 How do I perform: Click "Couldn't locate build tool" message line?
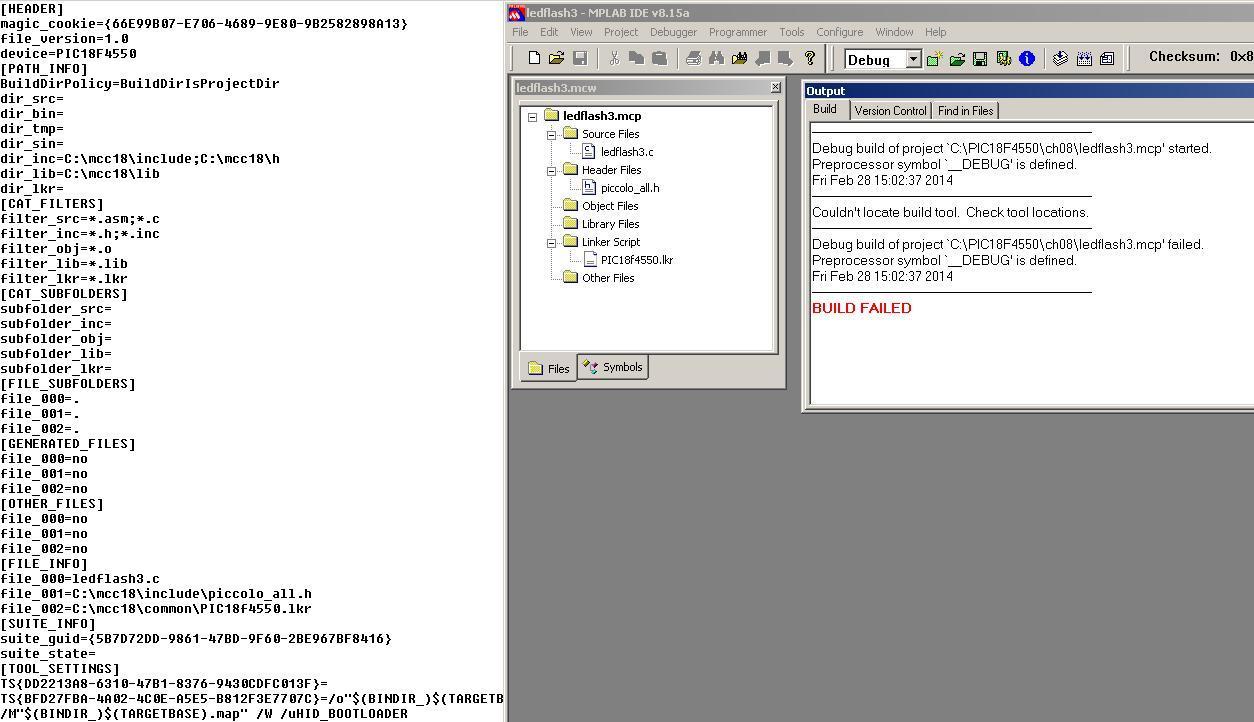(950, 212)
